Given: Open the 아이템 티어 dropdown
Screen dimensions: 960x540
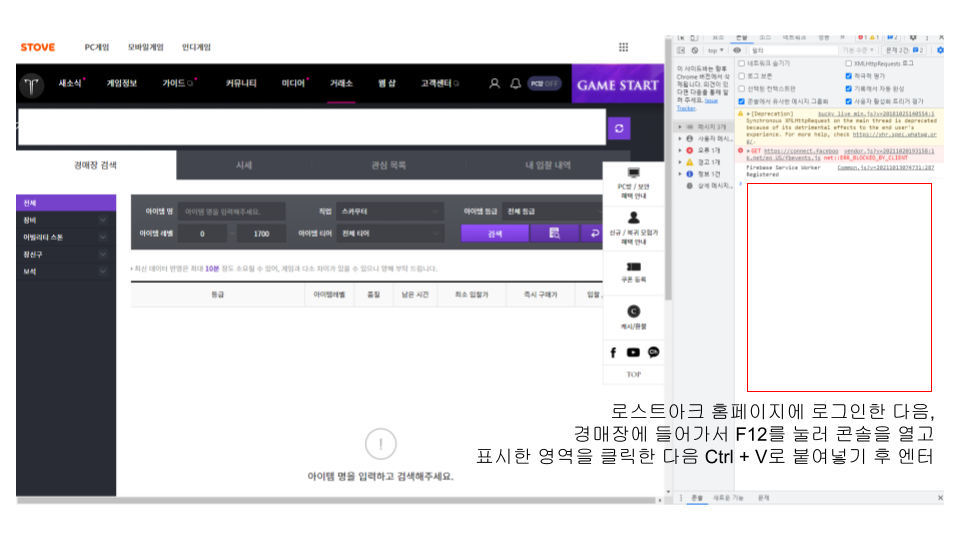Looking at the screenshot, I should 390,233.
